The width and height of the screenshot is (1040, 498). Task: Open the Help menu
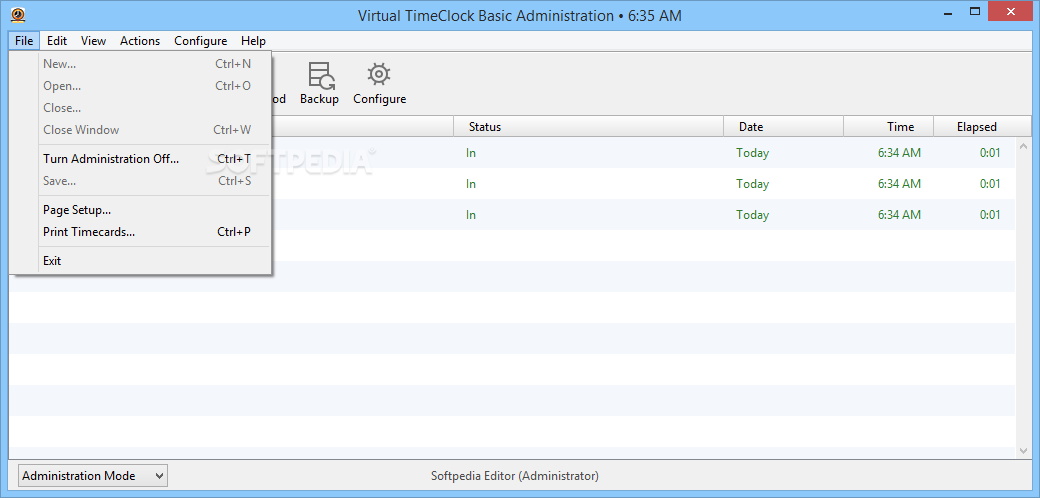click(x=253, y=40)
